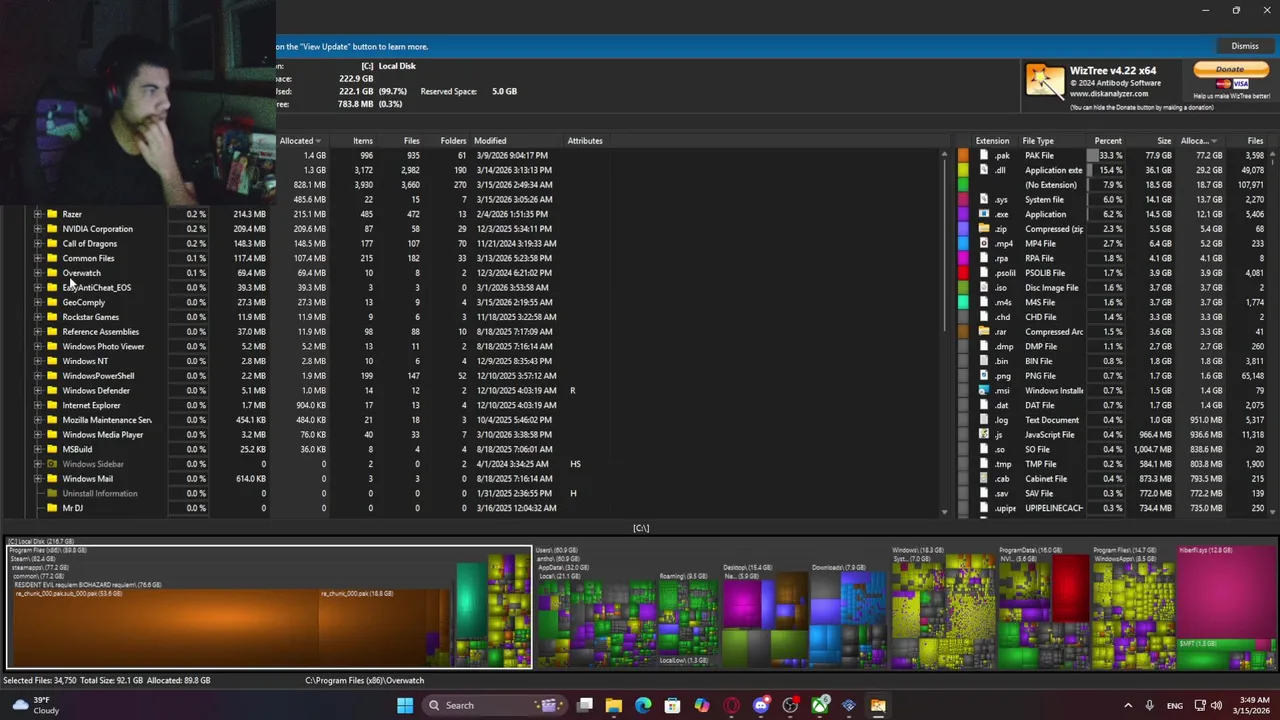
Task: Sort file types by Percent column
Action: pyautogui.click(x=1108, y=141)
